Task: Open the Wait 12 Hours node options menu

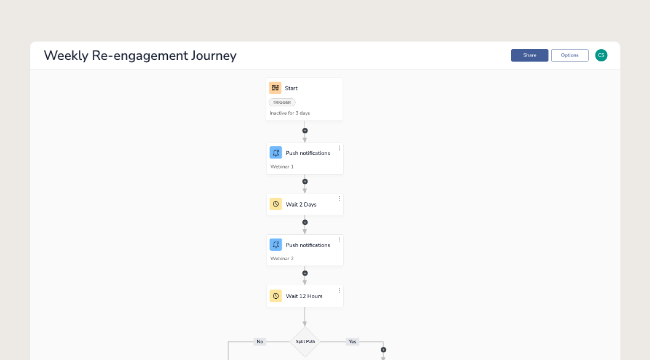Action: pyautogui.click(x=339, y=291)
